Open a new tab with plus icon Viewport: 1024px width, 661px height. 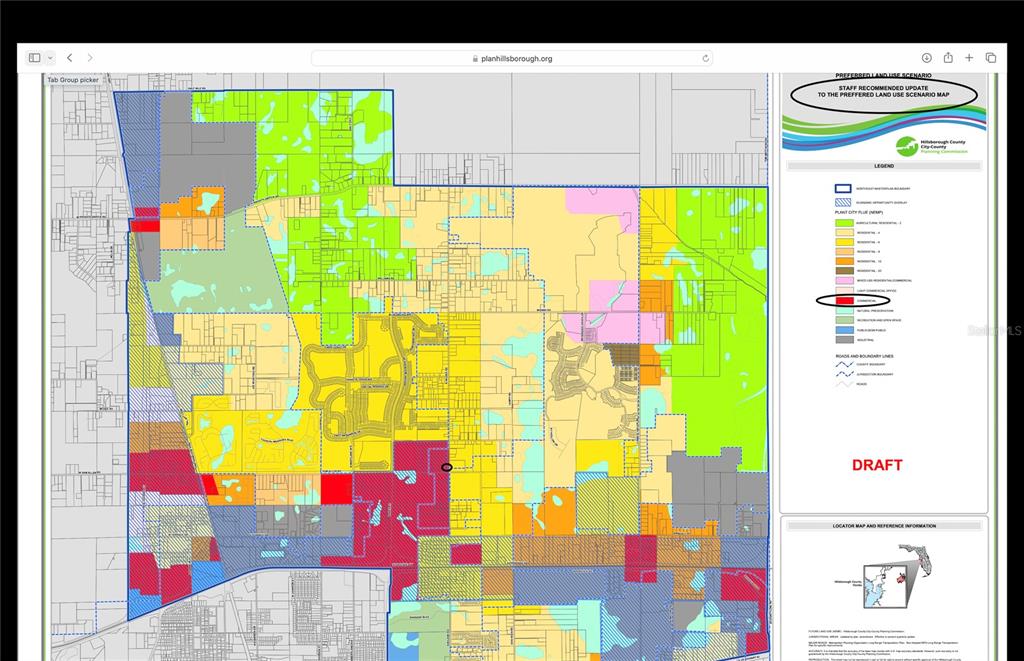(x=969, y=58)
